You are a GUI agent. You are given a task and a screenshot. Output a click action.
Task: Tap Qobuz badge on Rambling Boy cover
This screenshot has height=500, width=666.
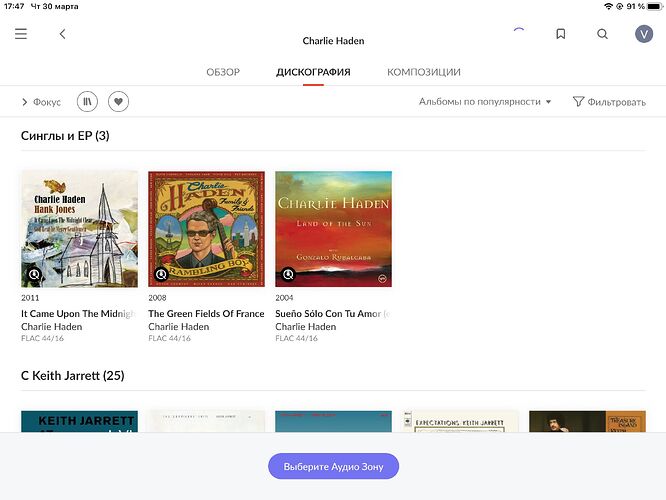pyautogui.click(x=161, y=274)
